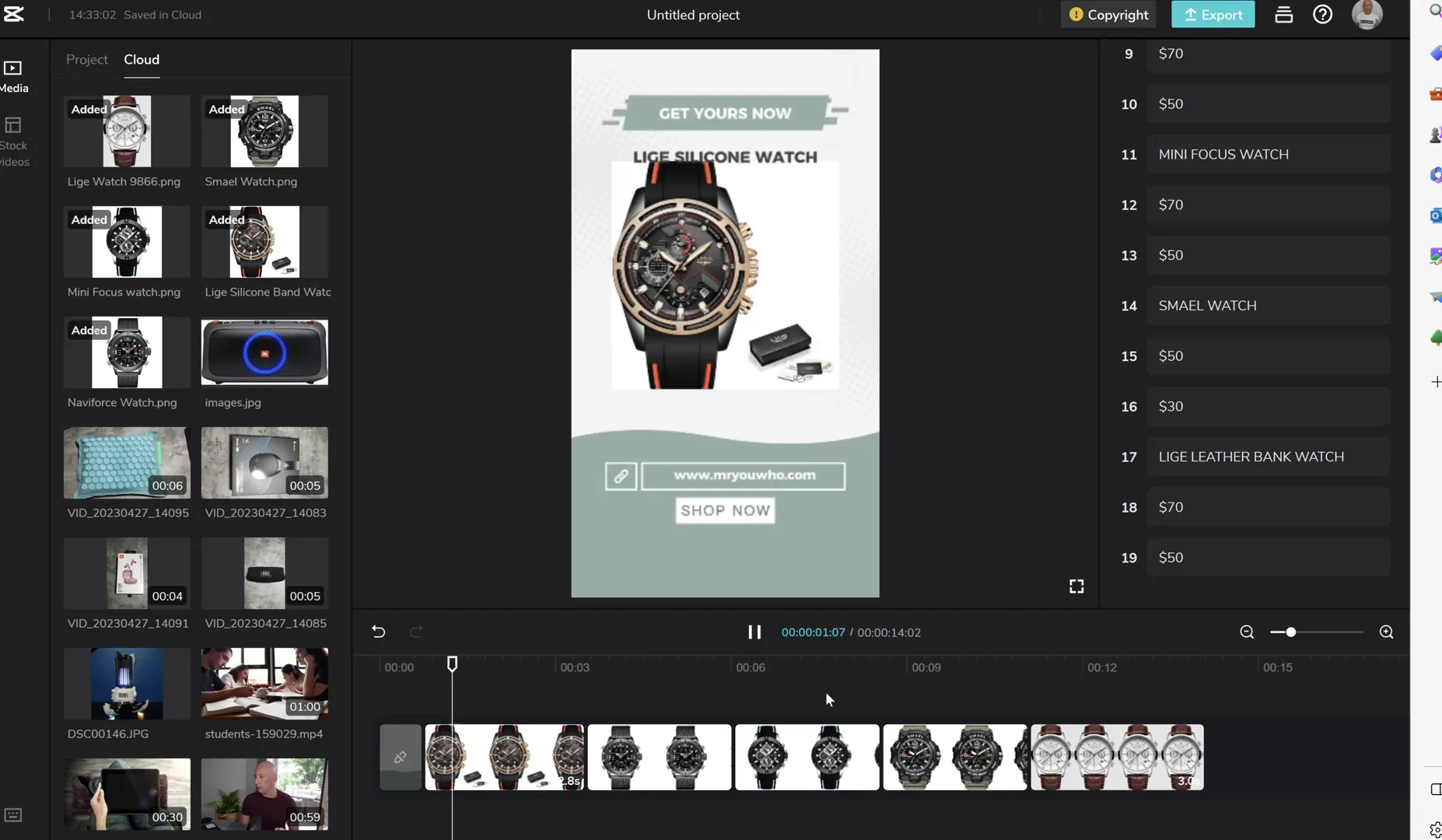Select Naviforce Watch.png thumbnail
This screenshot has width=1442, height=840.
127,352
